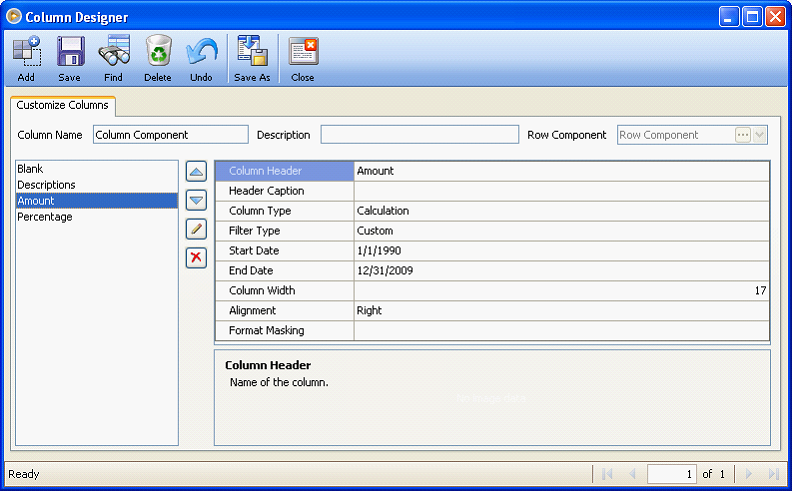Select Descriptions in the column list

tap(97, 185)
